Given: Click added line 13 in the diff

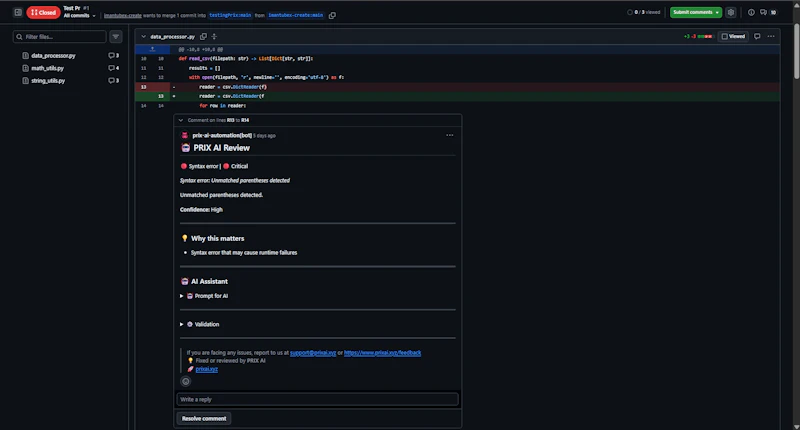Looking at the screenshot, I should coord(457,96).
